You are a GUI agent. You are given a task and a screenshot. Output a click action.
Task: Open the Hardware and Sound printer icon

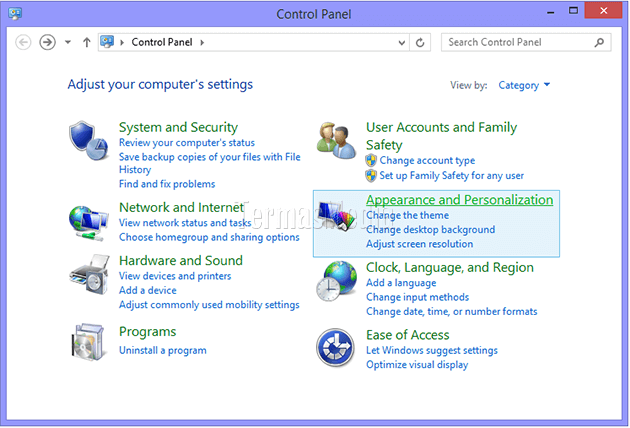[89, 274]
